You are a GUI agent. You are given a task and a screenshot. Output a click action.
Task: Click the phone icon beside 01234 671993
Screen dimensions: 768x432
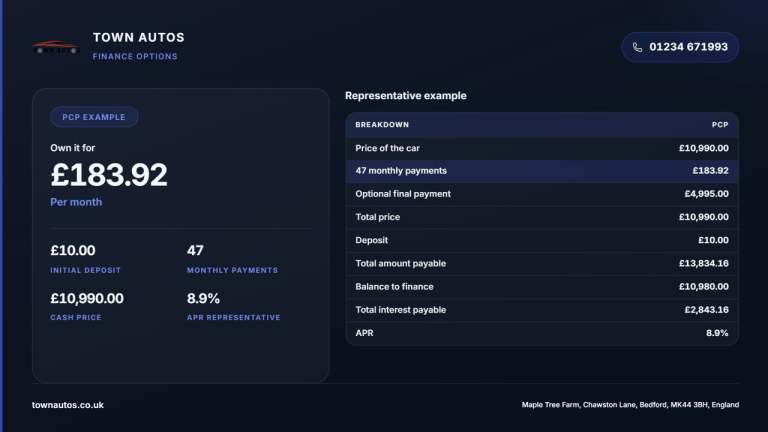[637, 47]
